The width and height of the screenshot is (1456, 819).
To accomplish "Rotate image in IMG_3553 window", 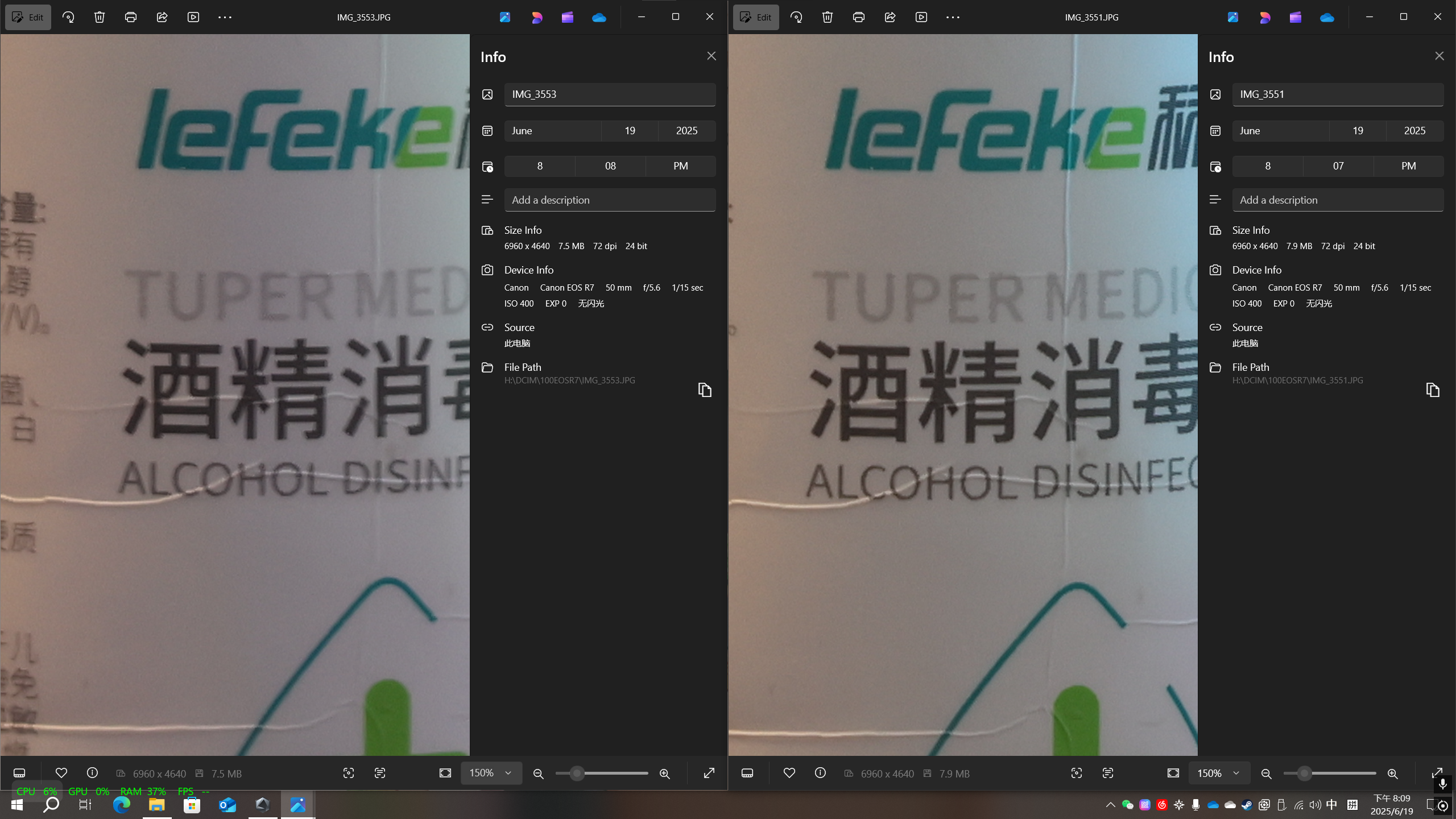I will pyautogui.click(x=68, y=17).
